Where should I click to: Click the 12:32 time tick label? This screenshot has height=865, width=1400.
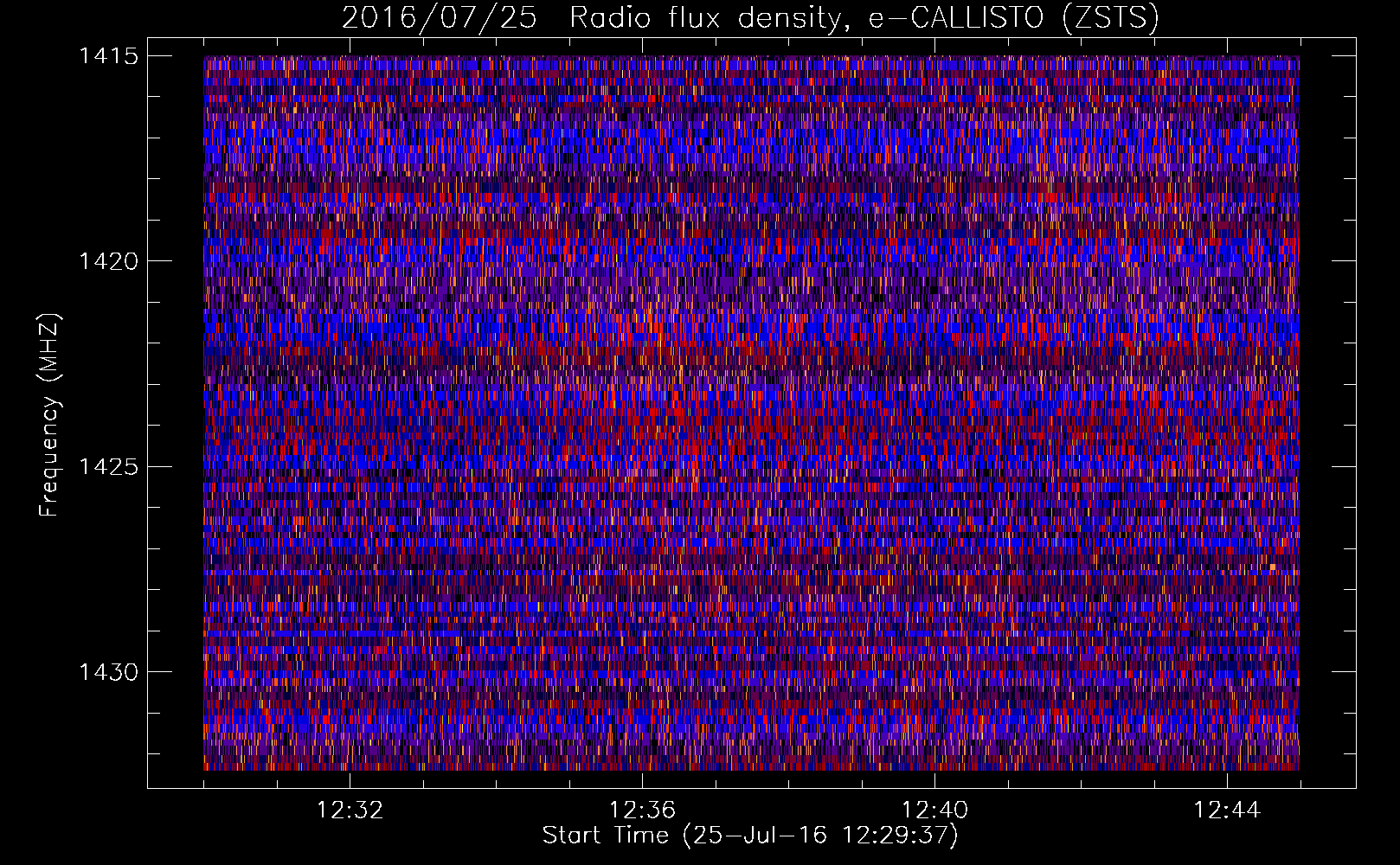[350, 811]
